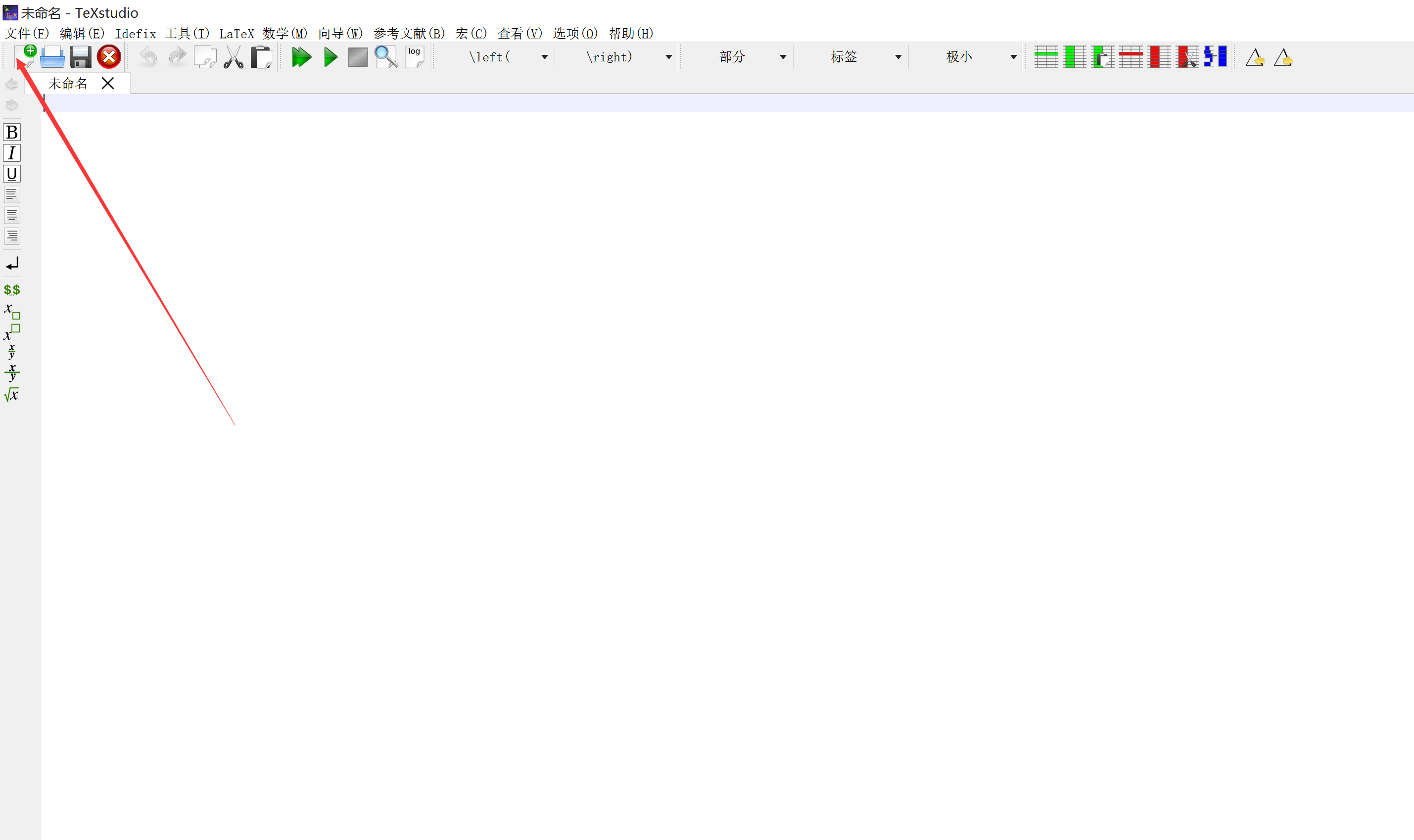
Task: Toggle bold text formatting
Action: pos(12,132)
